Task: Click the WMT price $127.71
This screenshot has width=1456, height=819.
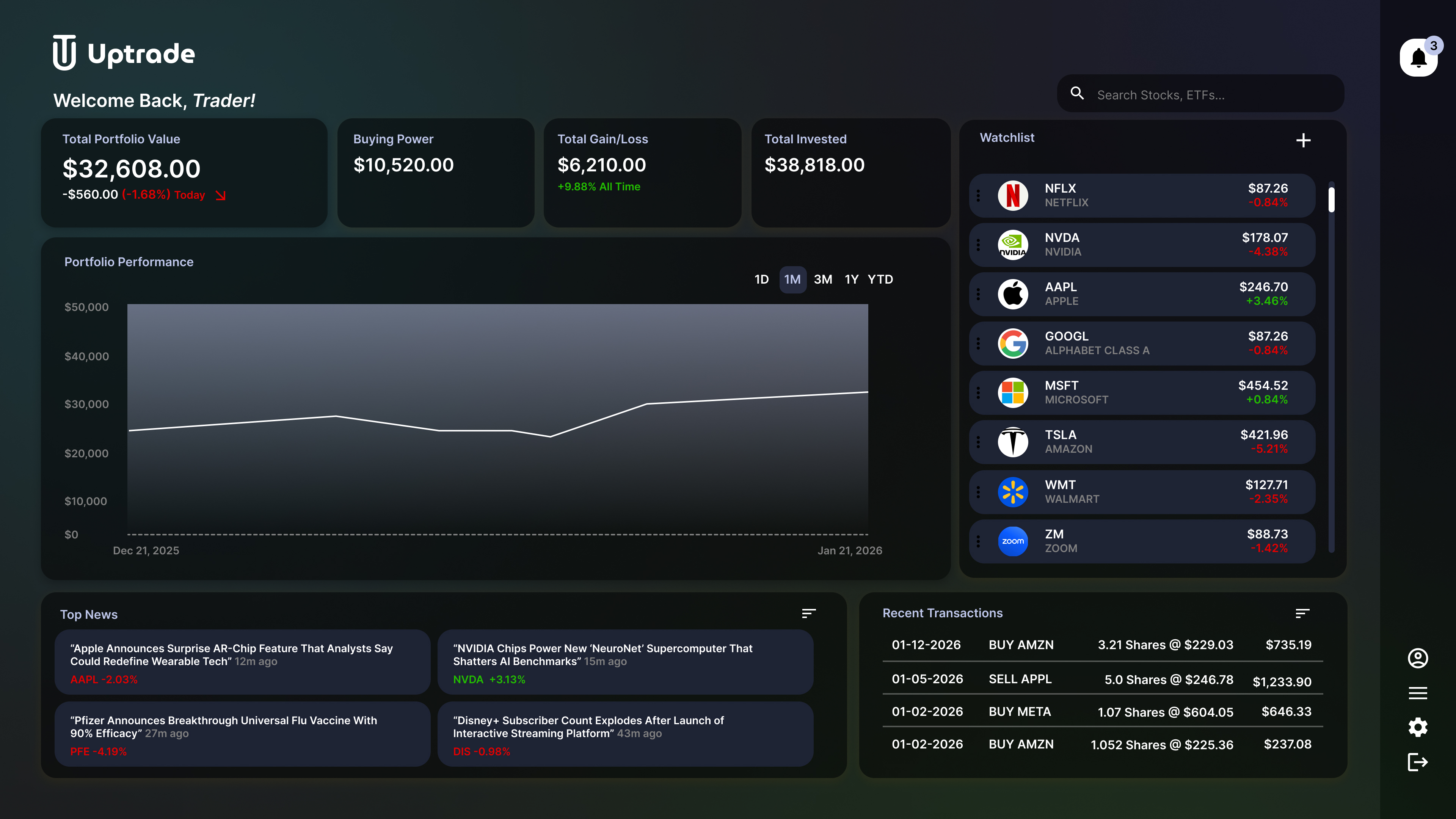Action: [1267, 485]
